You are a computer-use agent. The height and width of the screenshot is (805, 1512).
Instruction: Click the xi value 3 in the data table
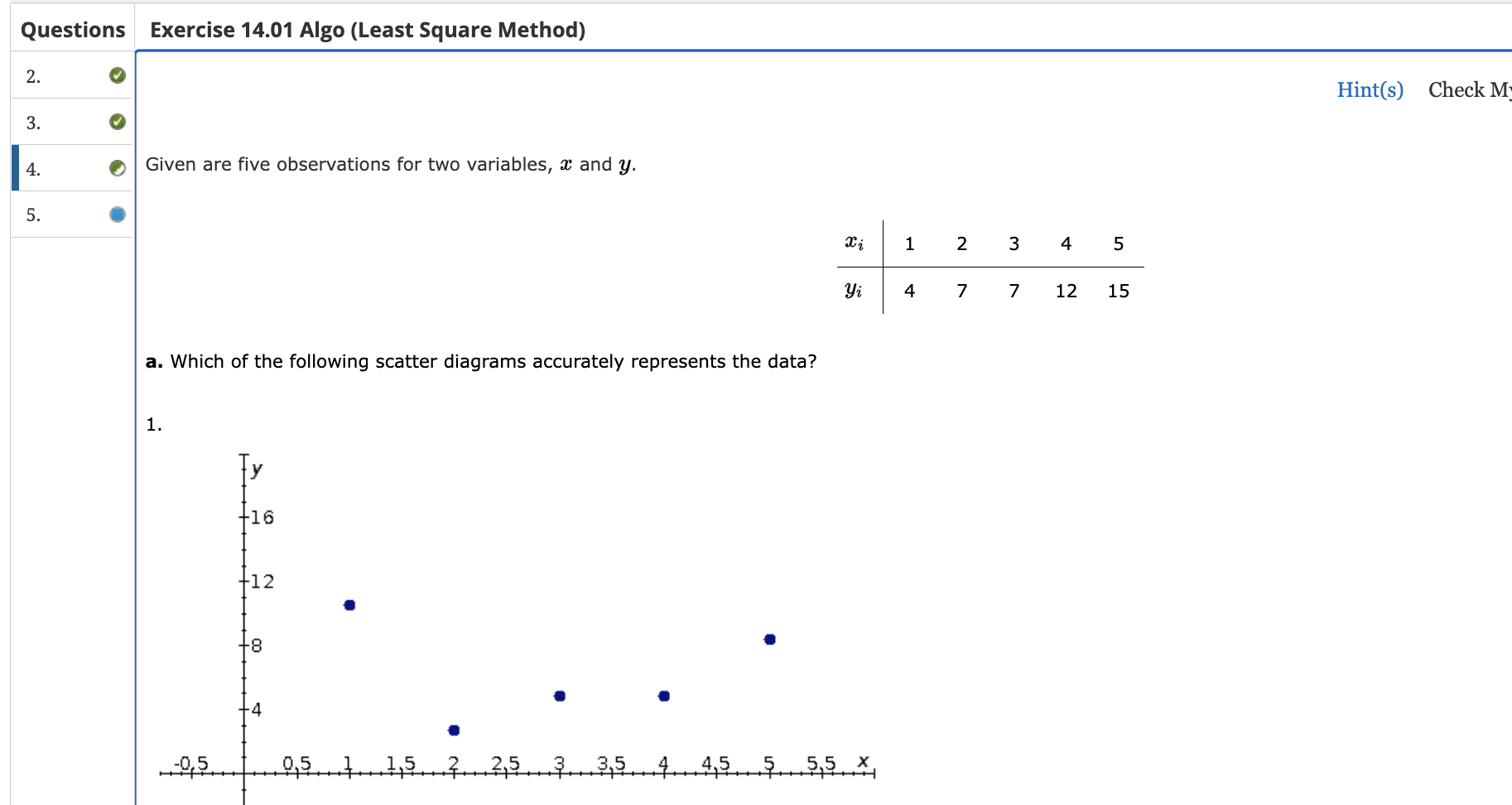[x=1013, y=243]
